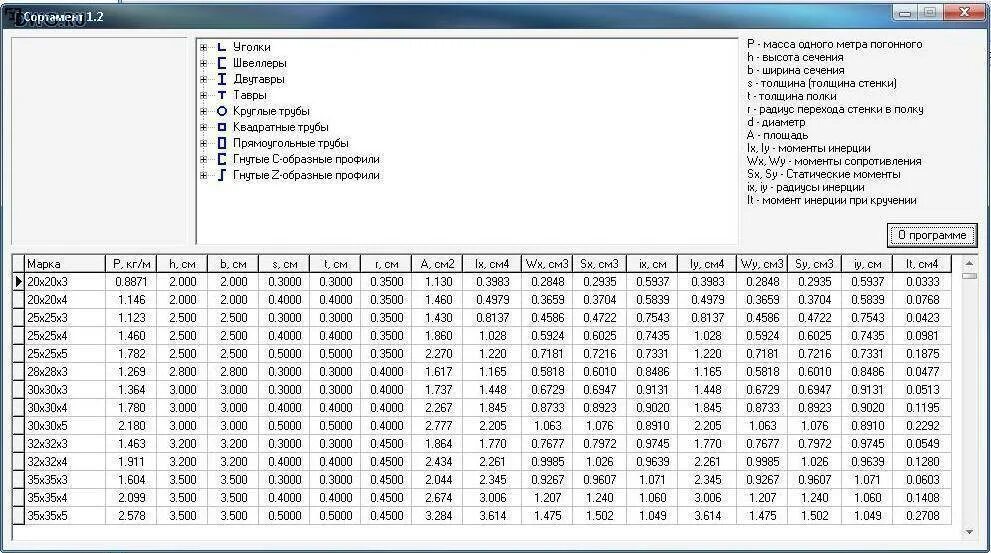Select the Двутавры tree label
The height and width of the screenshot is (553, 991).
coord(259,80)
